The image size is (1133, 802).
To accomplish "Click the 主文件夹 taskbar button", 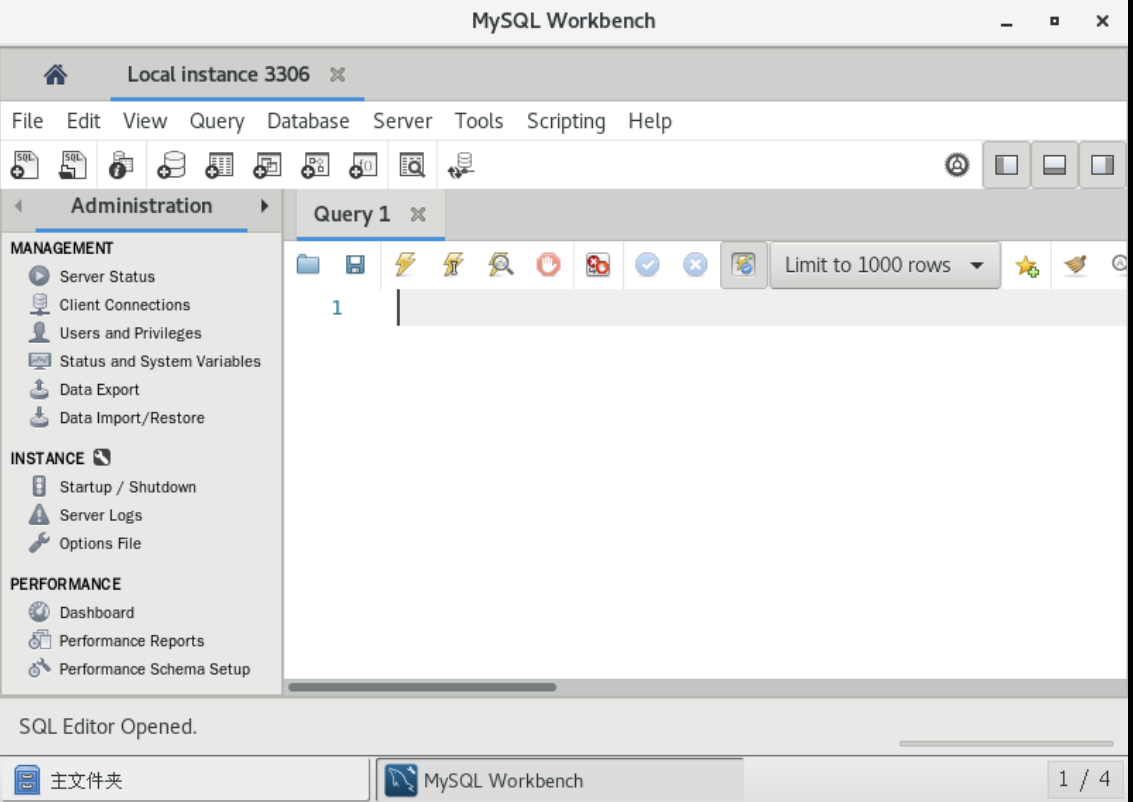I will point(186,780).
